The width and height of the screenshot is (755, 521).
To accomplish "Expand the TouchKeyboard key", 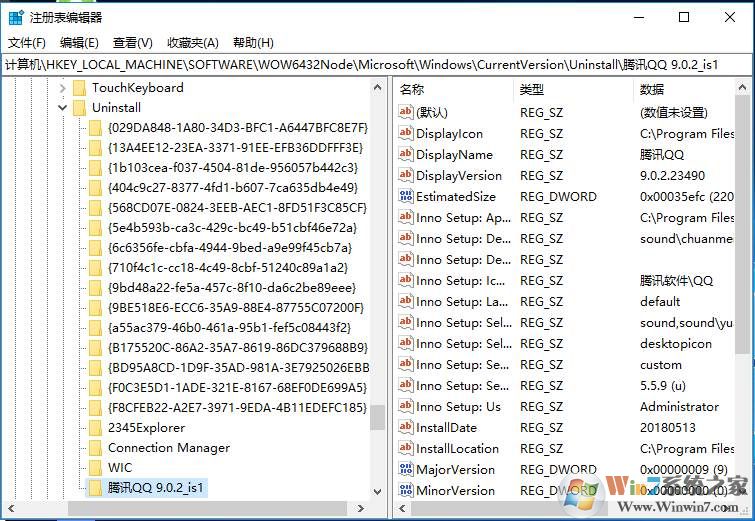I will pyautogui.click(x=62, y=88).
